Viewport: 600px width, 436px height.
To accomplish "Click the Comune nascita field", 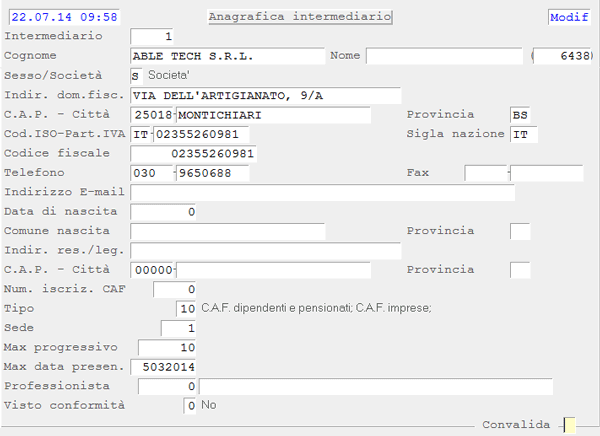I will point(227,231).
